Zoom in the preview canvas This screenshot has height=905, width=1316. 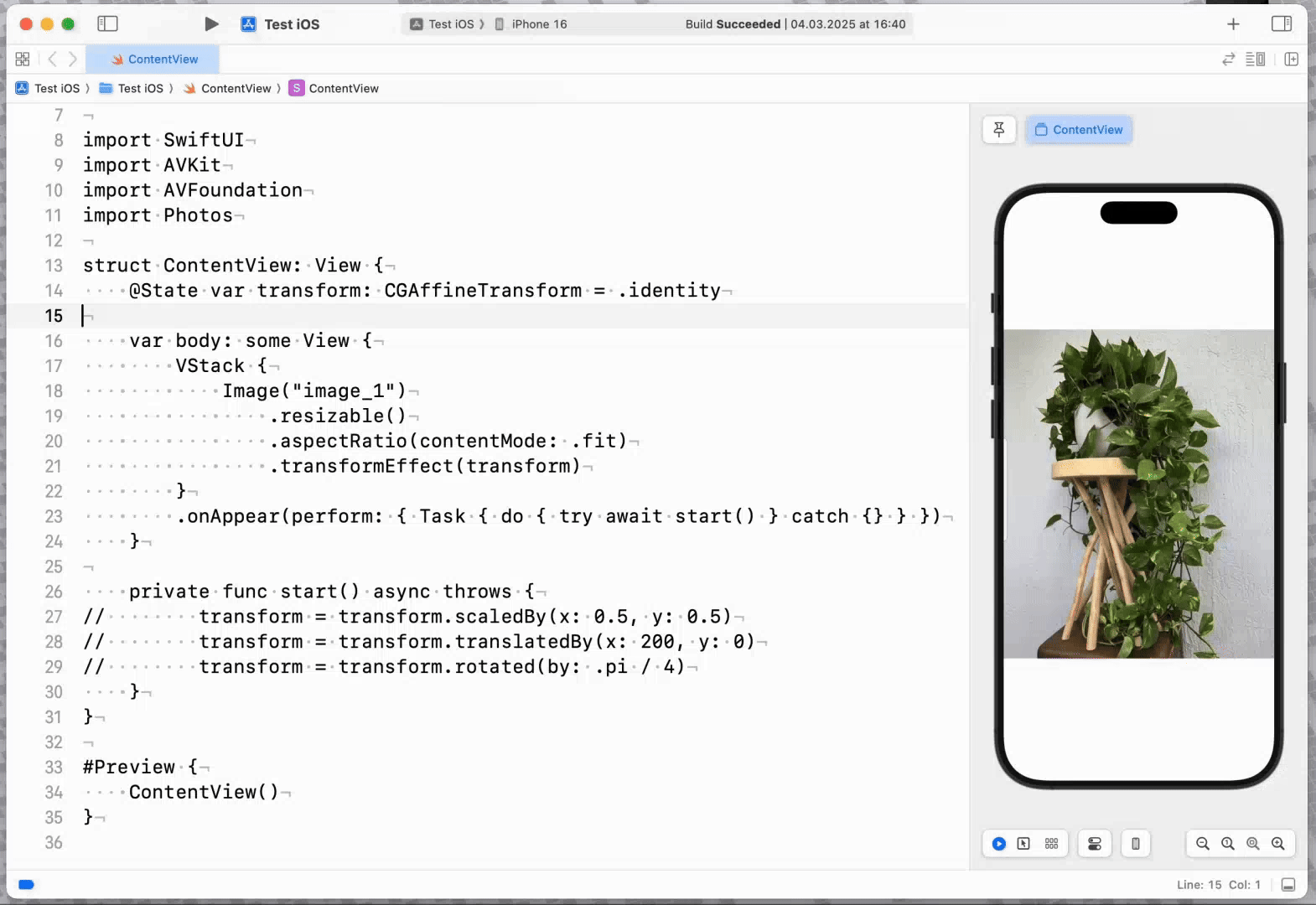click(x=1278, y=844)
